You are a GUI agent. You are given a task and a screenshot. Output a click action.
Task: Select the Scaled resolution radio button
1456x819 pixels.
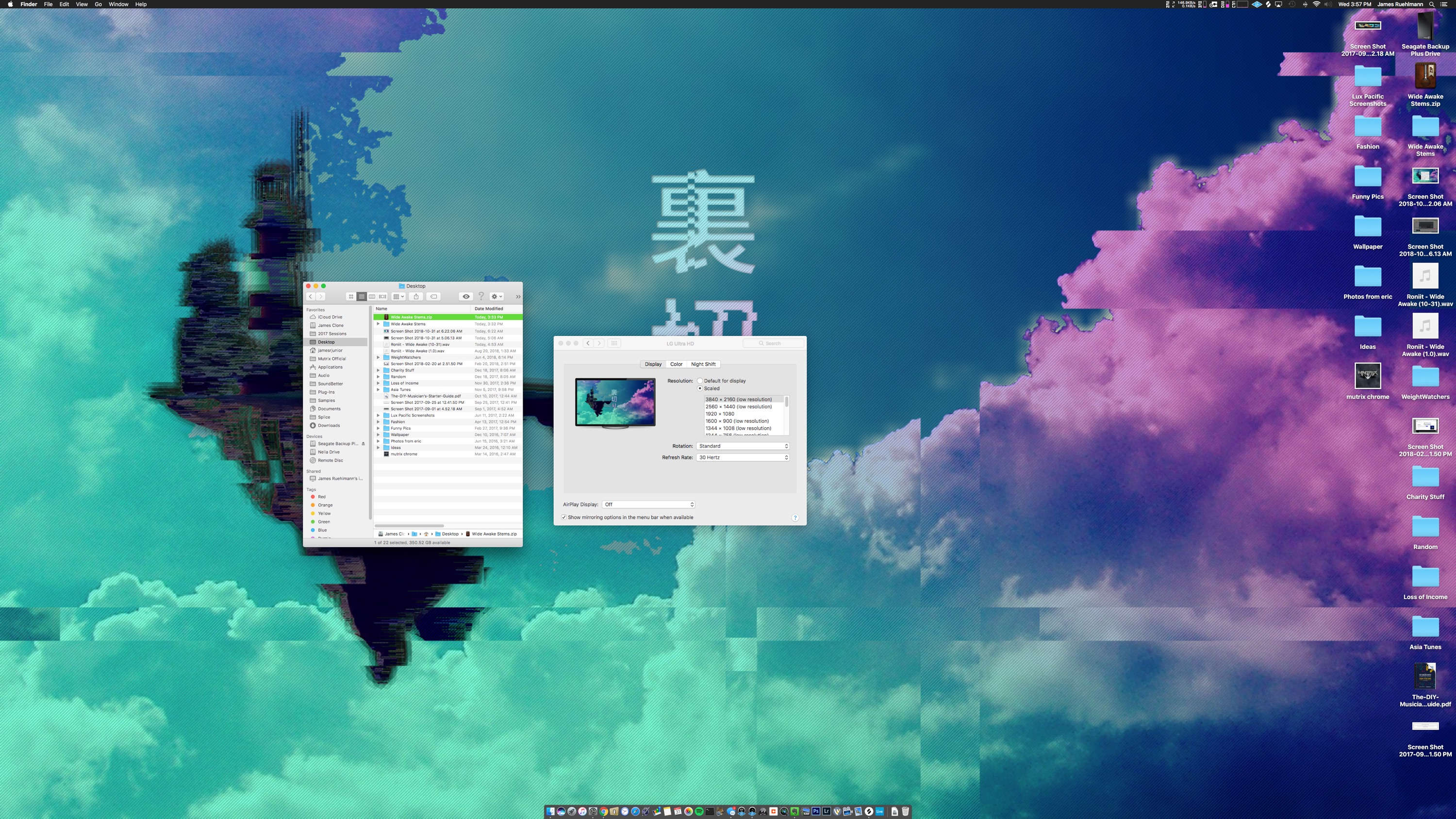coord(700,389)
